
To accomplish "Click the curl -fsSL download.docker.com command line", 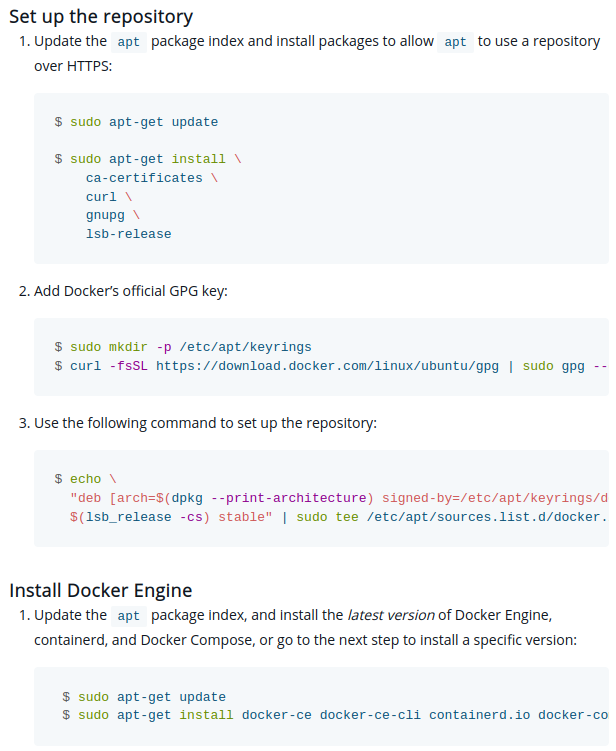I will click(331, 366).
